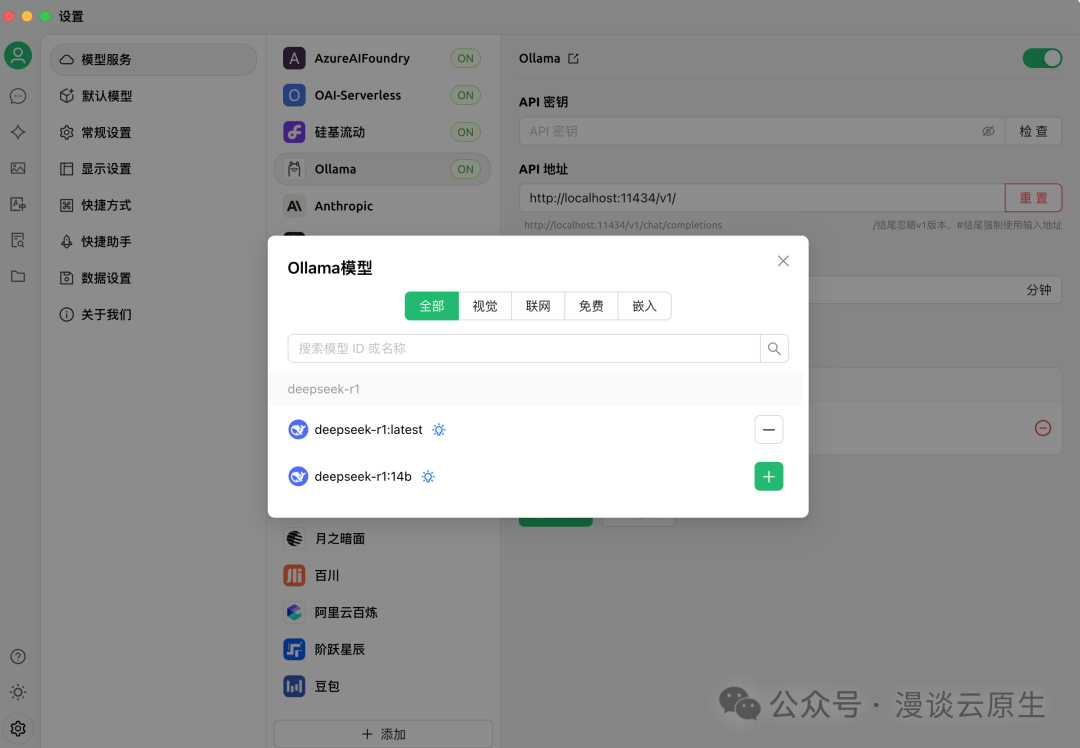The image size is (1080, 748).
Task: Open the settings gear sidebar icon
Action: pyautogui.click(x=18, y=728)
